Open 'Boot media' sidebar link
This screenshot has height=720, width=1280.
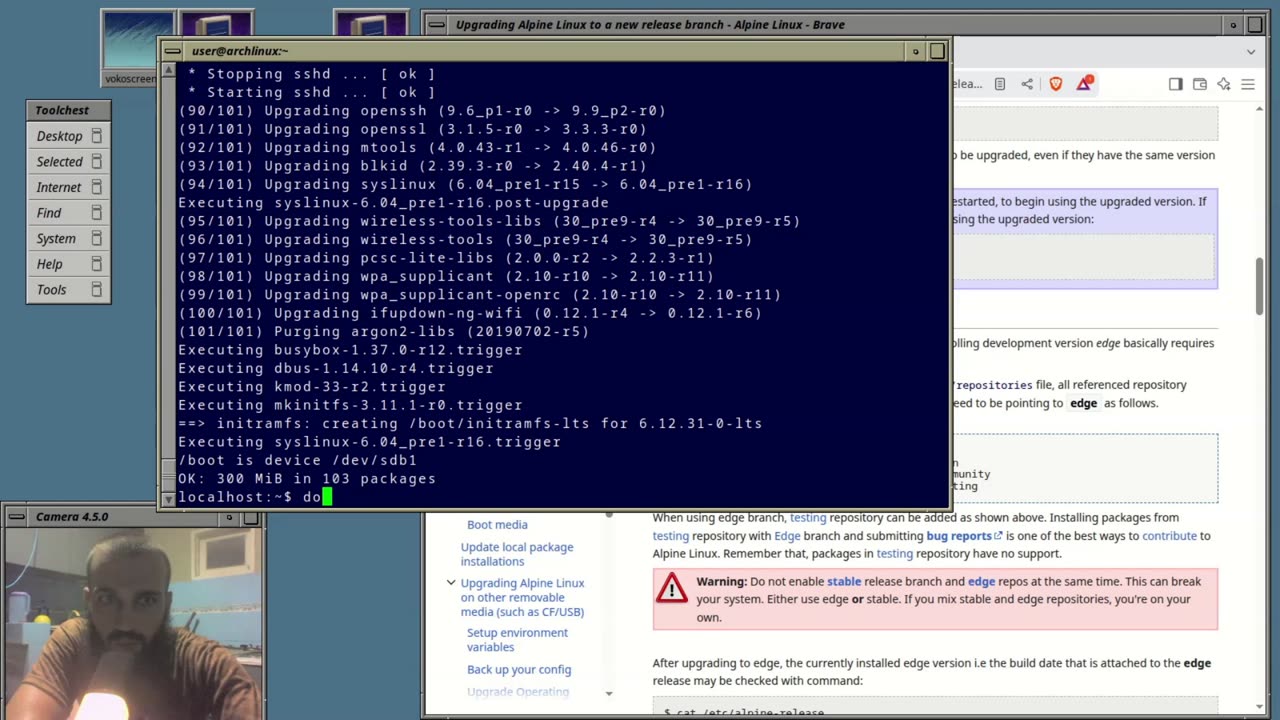tap(497, 525)
